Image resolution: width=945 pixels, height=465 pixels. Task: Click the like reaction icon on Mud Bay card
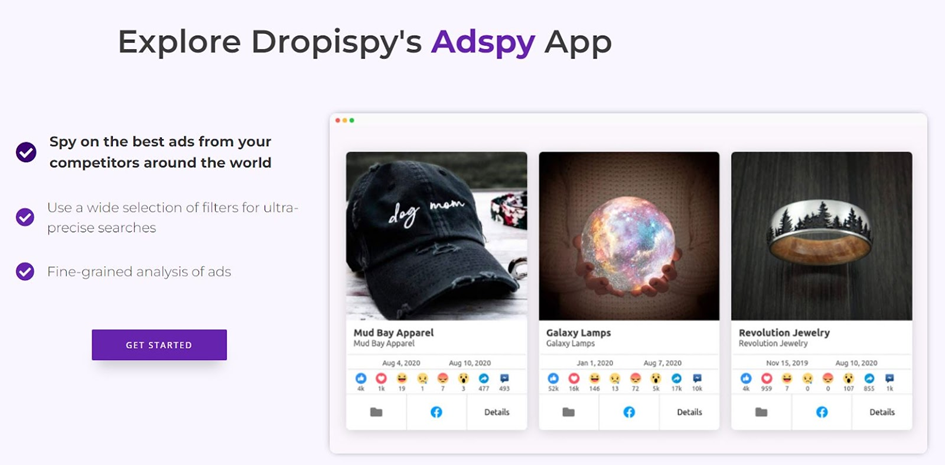(361, 378)
